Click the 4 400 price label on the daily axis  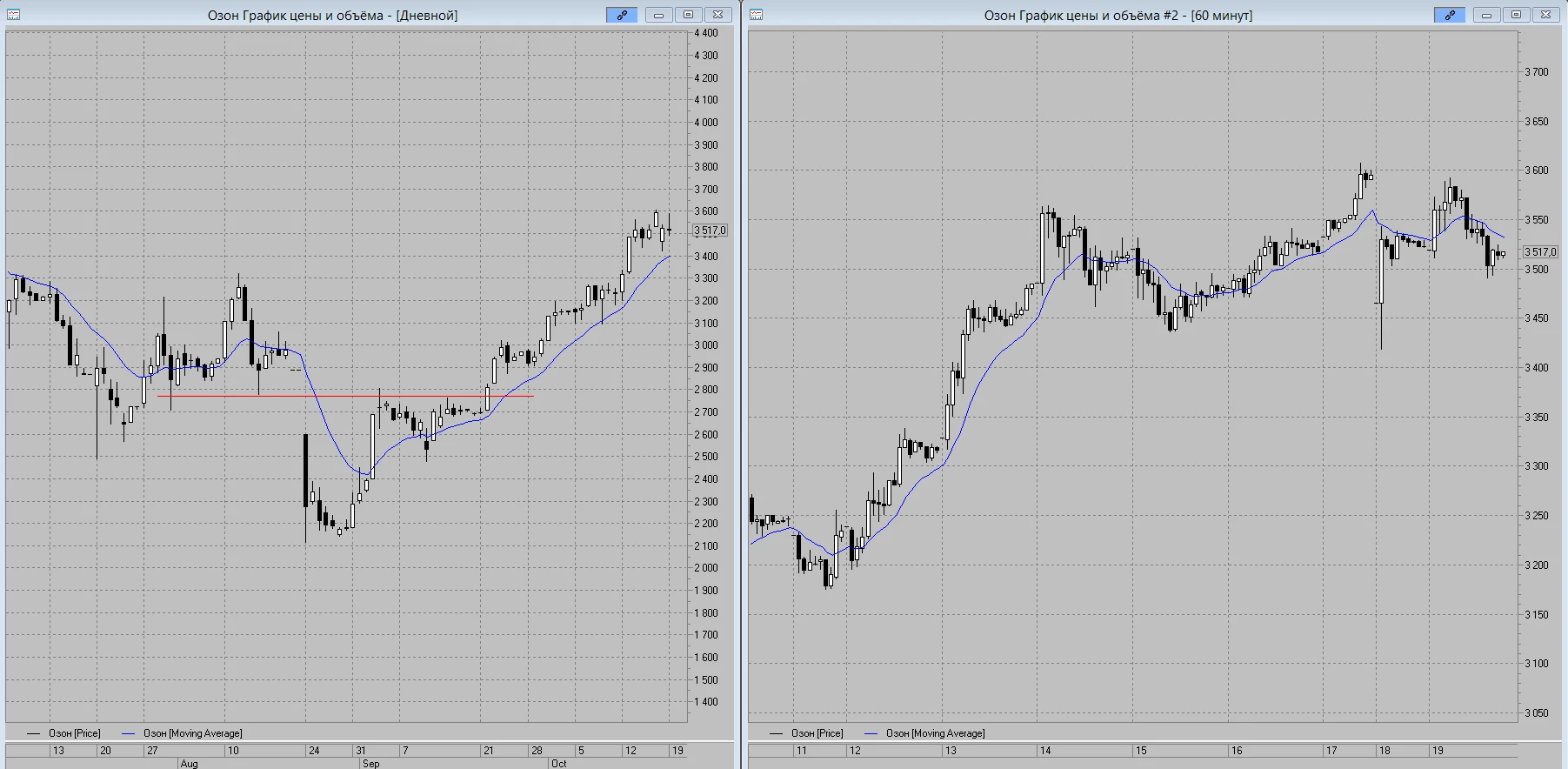point(706,33)
